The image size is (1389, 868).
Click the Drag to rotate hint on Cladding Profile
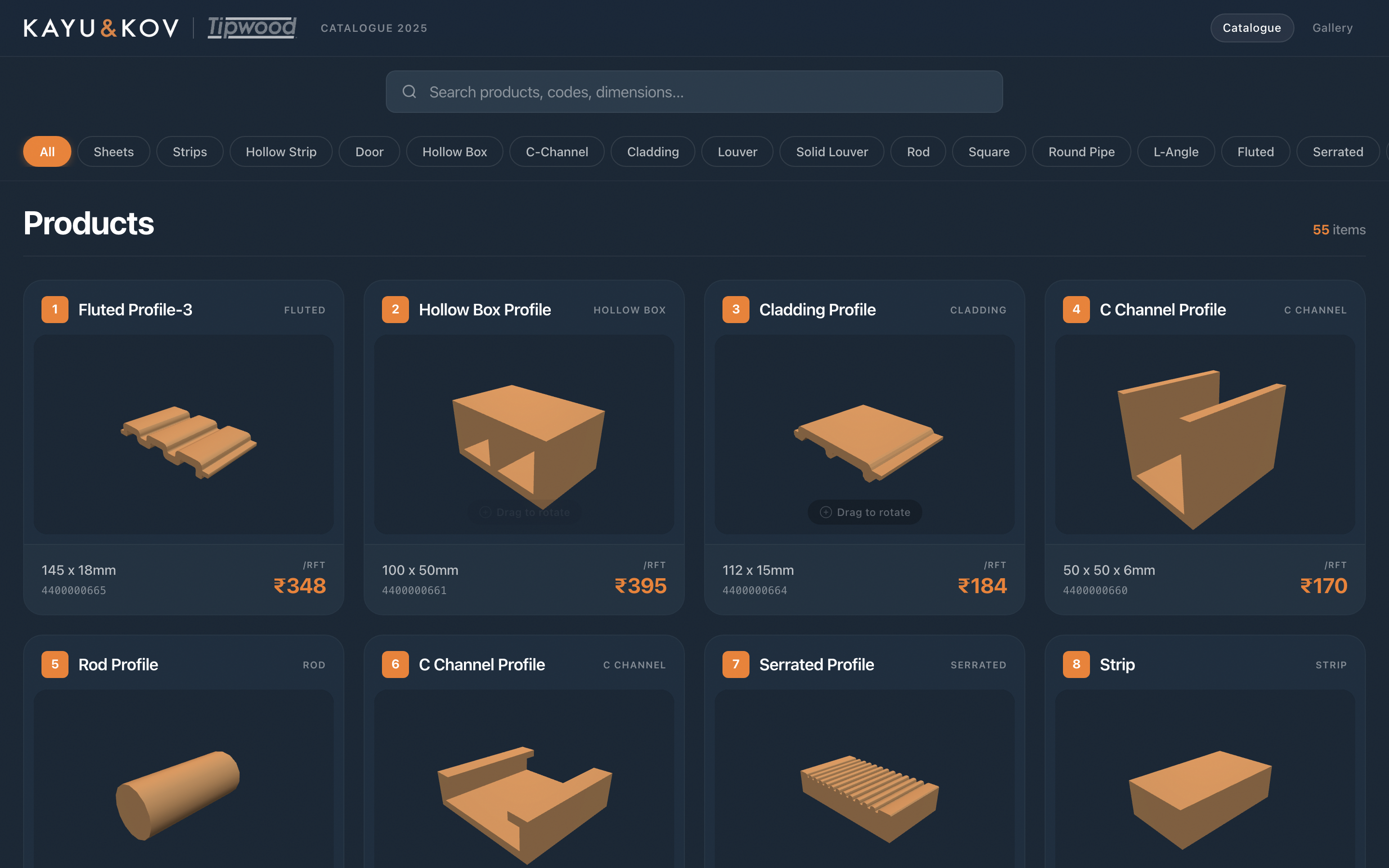[864, 512]
